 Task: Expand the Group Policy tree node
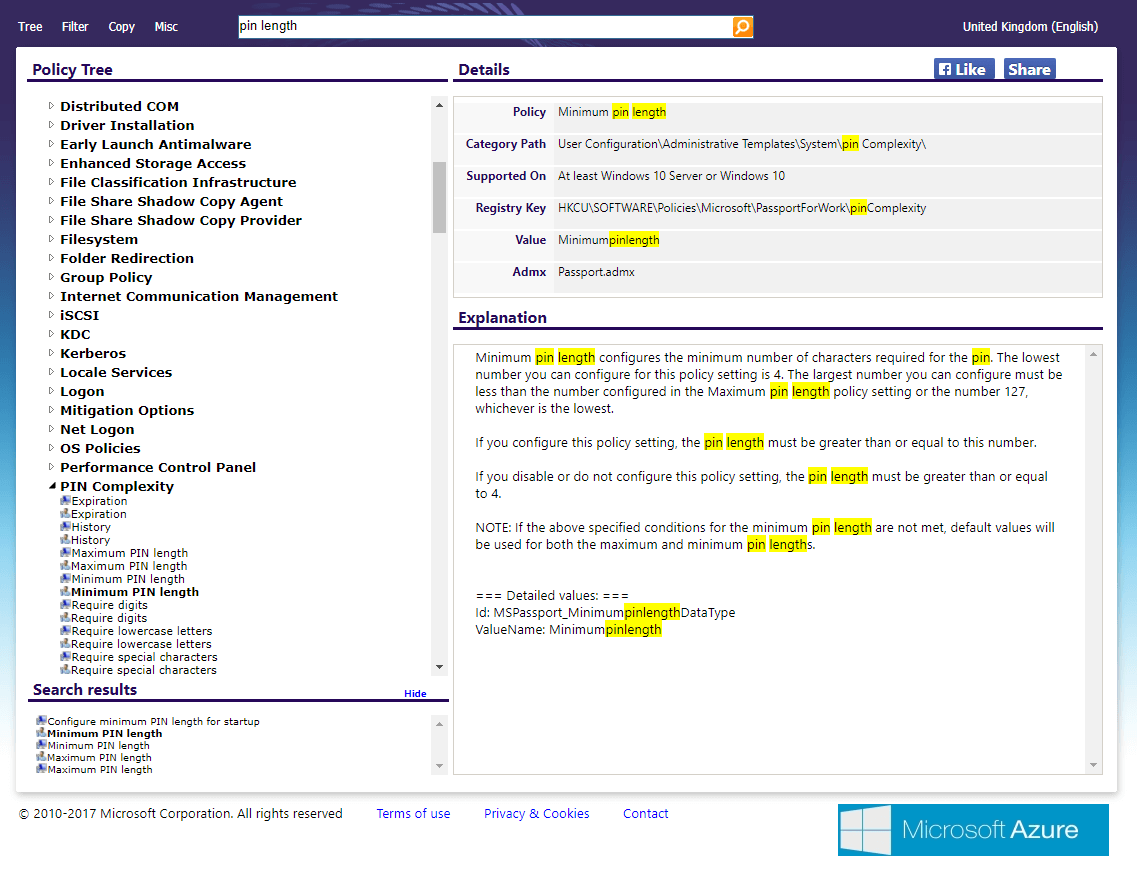tap(52, 277)
